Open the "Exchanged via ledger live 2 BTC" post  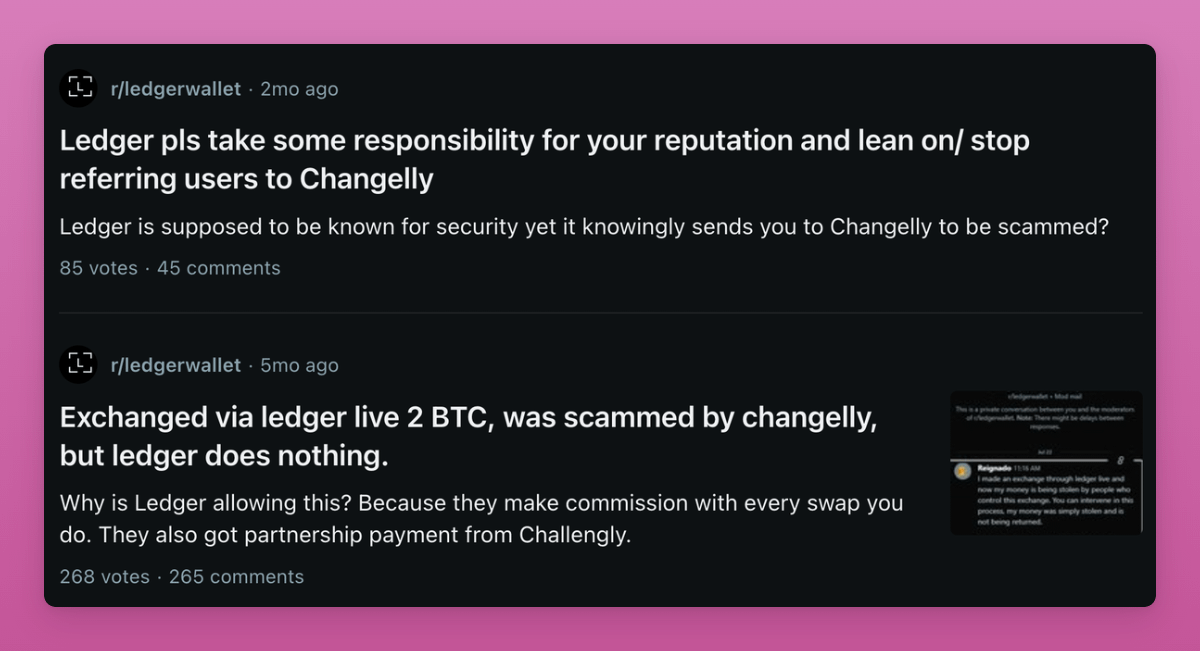pos(468,436)
